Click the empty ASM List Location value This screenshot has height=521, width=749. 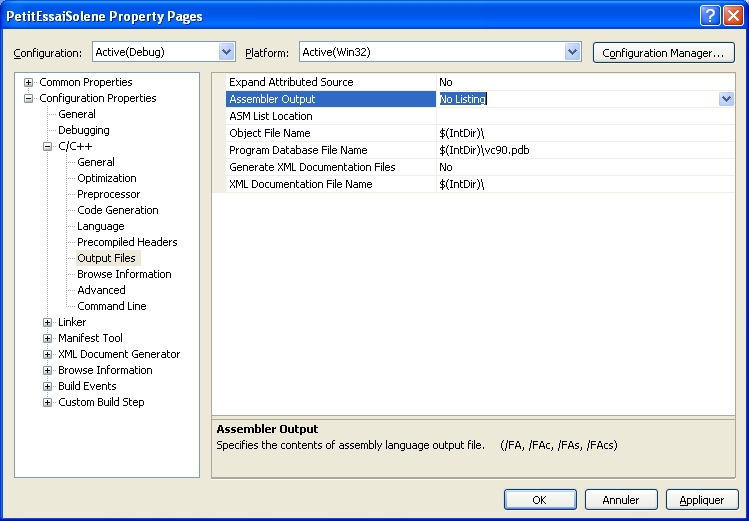coord(586,116)
